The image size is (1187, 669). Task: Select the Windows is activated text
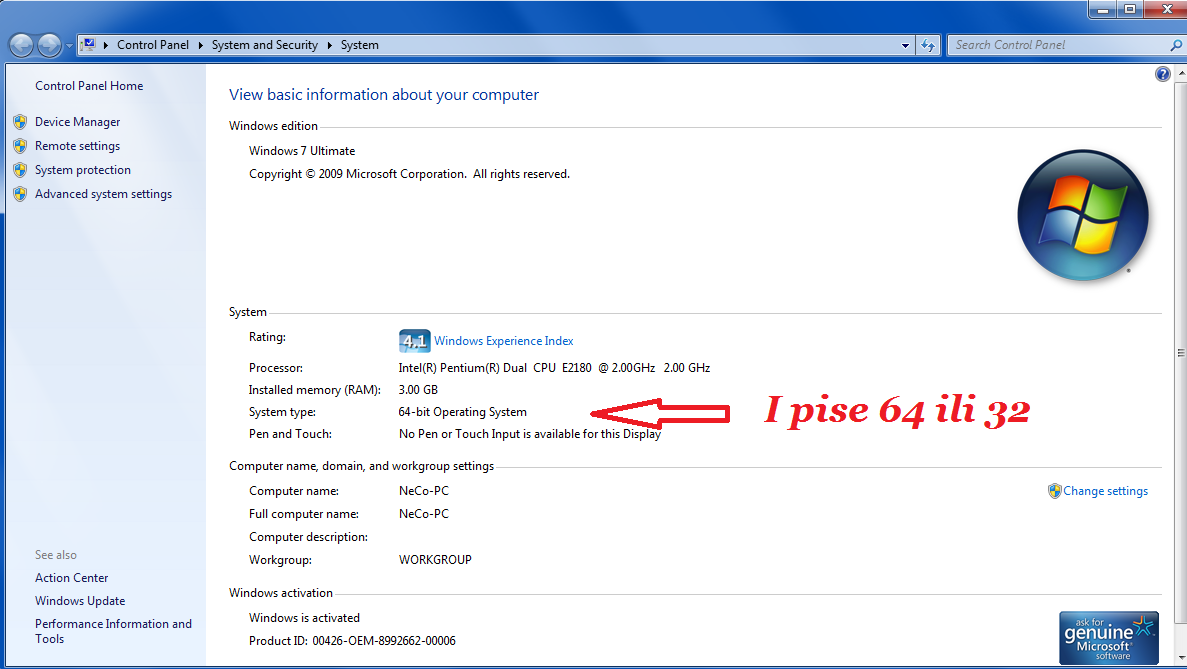point(304,618)
